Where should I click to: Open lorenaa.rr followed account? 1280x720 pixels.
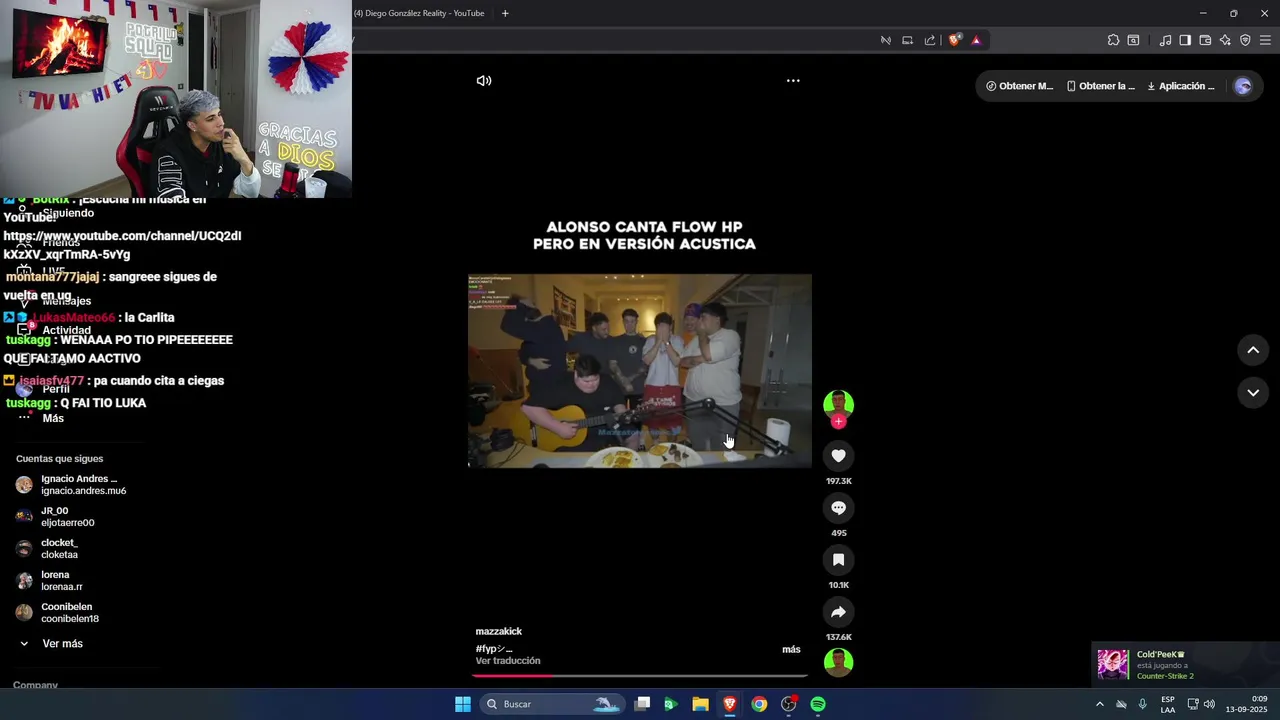[50, 581]
